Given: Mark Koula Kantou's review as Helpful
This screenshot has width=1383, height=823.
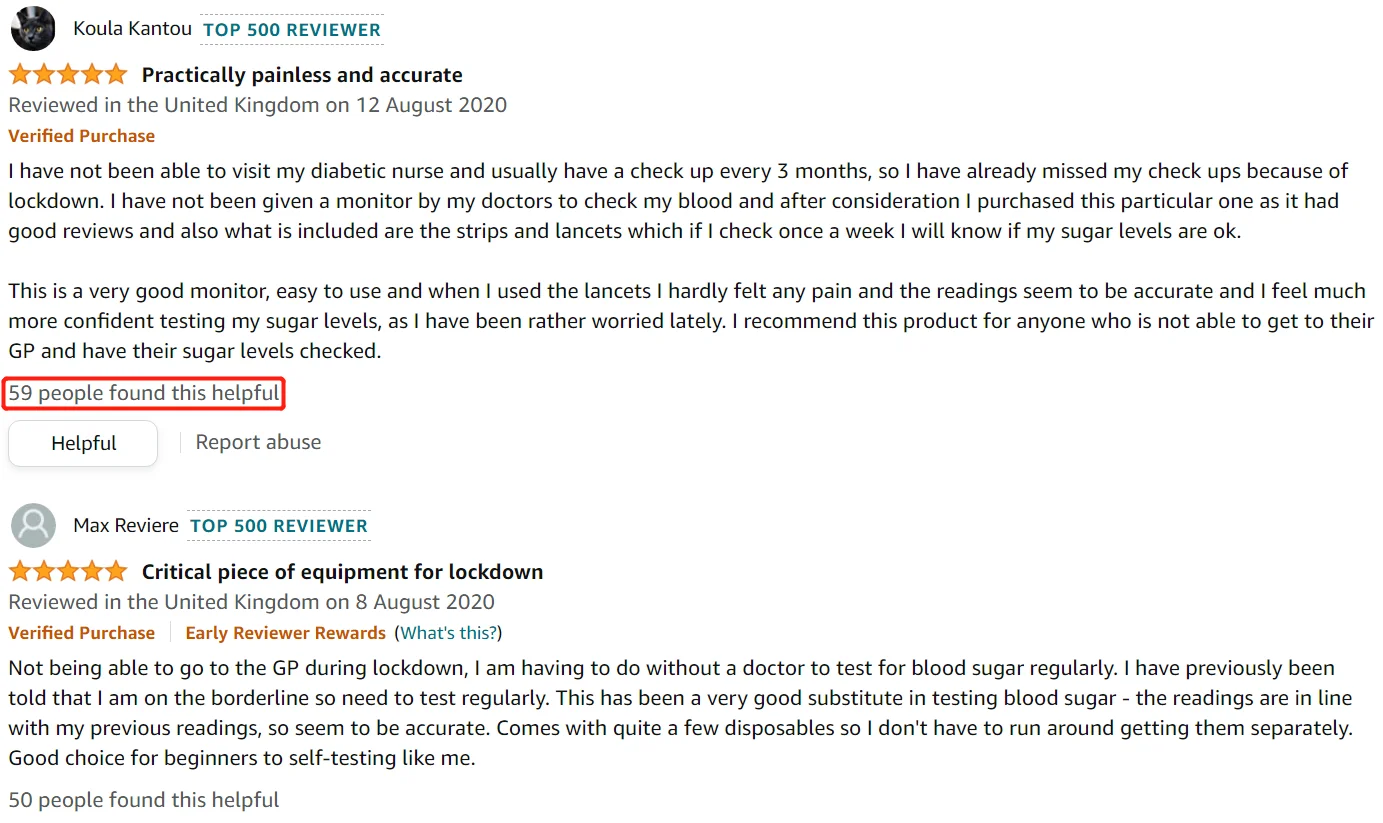Looking at the screenshot, I should pyautogui.click(x=83, y=443).
